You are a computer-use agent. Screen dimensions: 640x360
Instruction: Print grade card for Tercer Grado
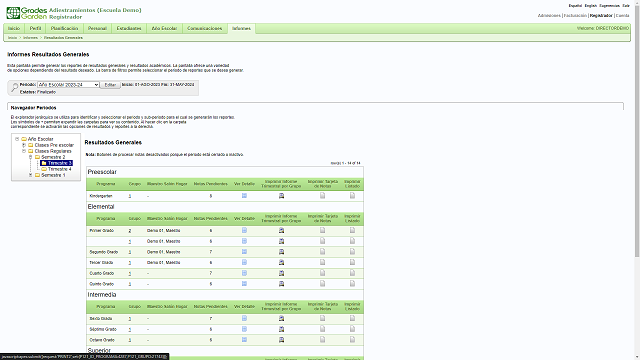322,262
